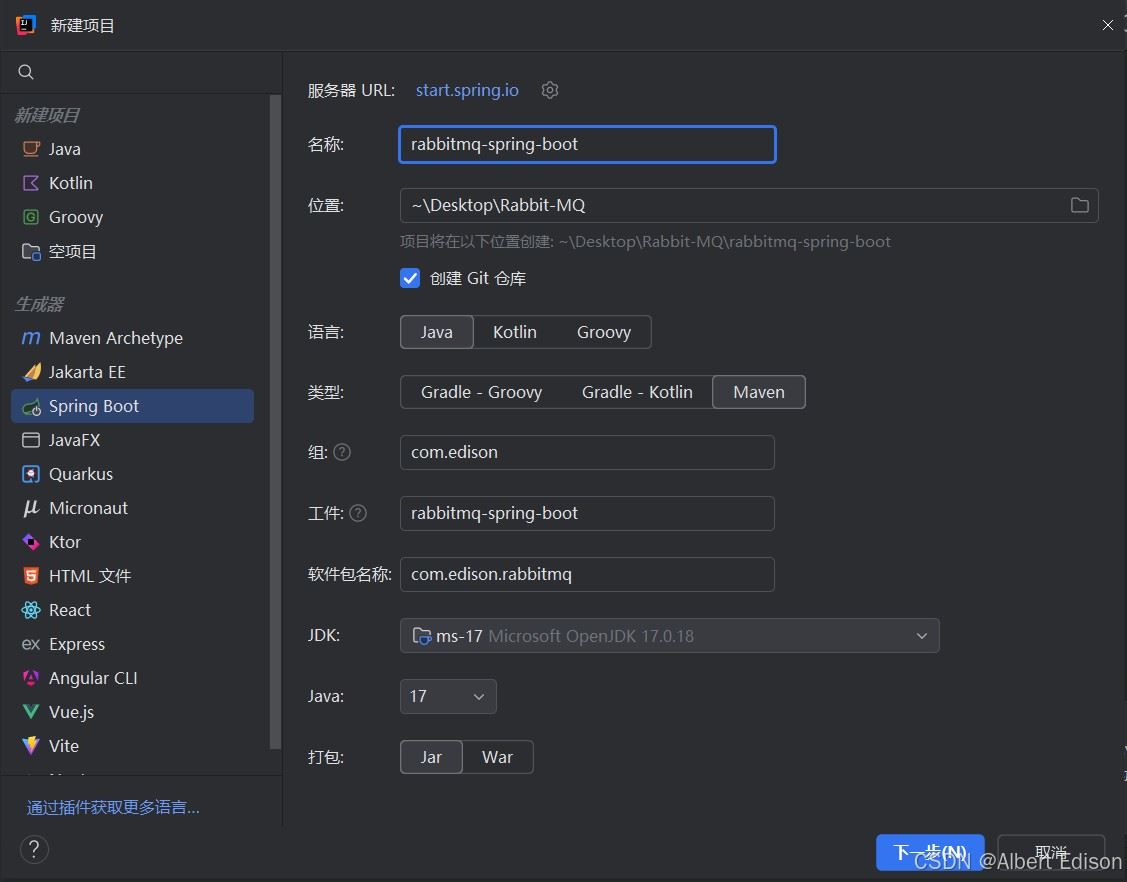
Task: Click the 下一步(N) next button
Action: point(930,853)
